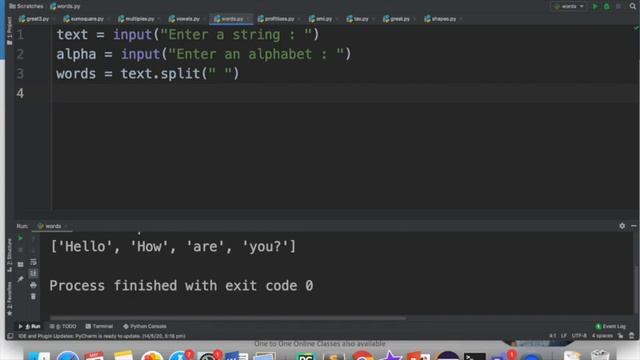Screen dimensions: 640x360
Task: Click the green Run button in top toolbar
Action: [595, 7]
